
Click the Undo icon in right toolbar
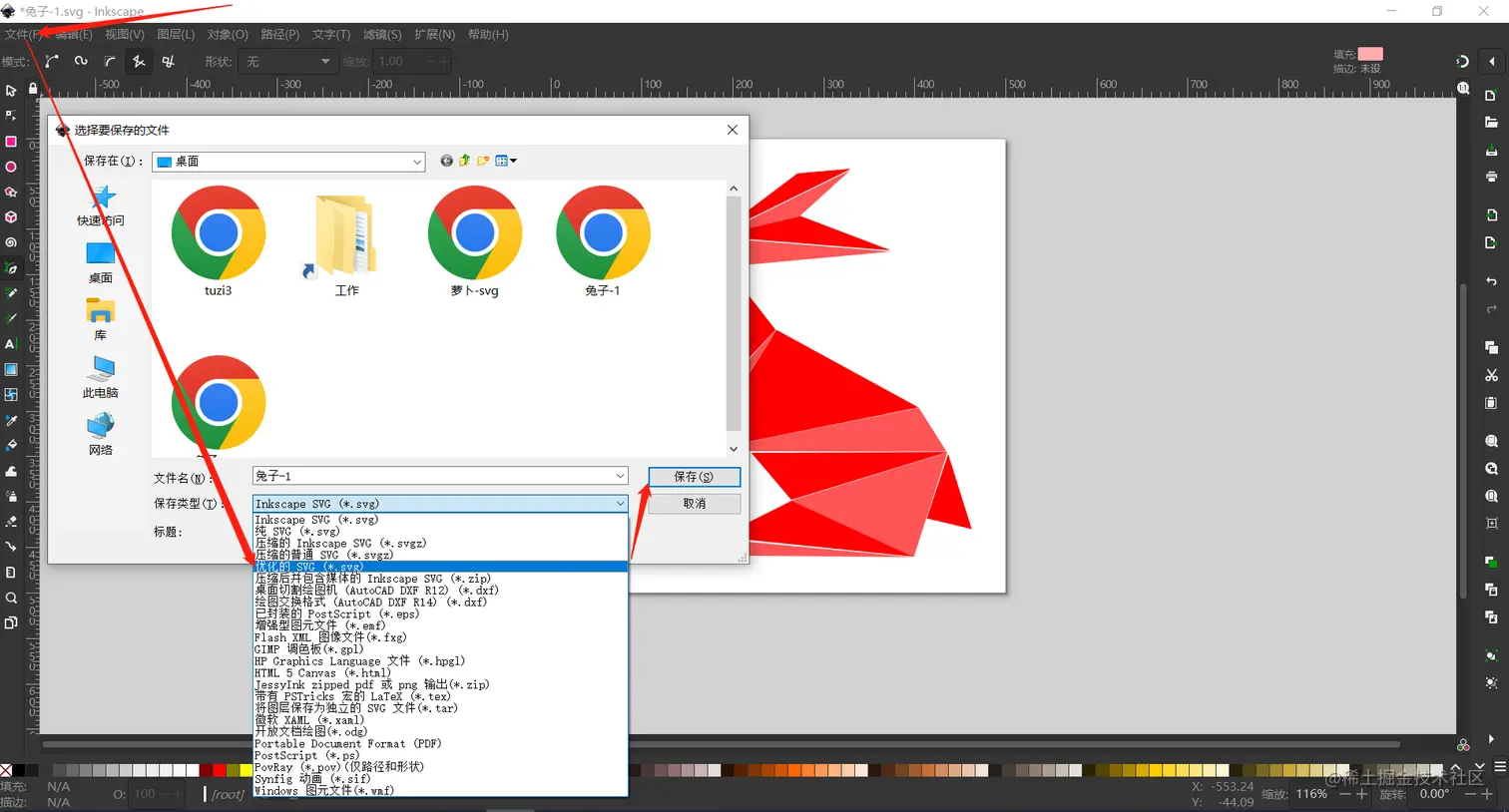click(1491, 281)
